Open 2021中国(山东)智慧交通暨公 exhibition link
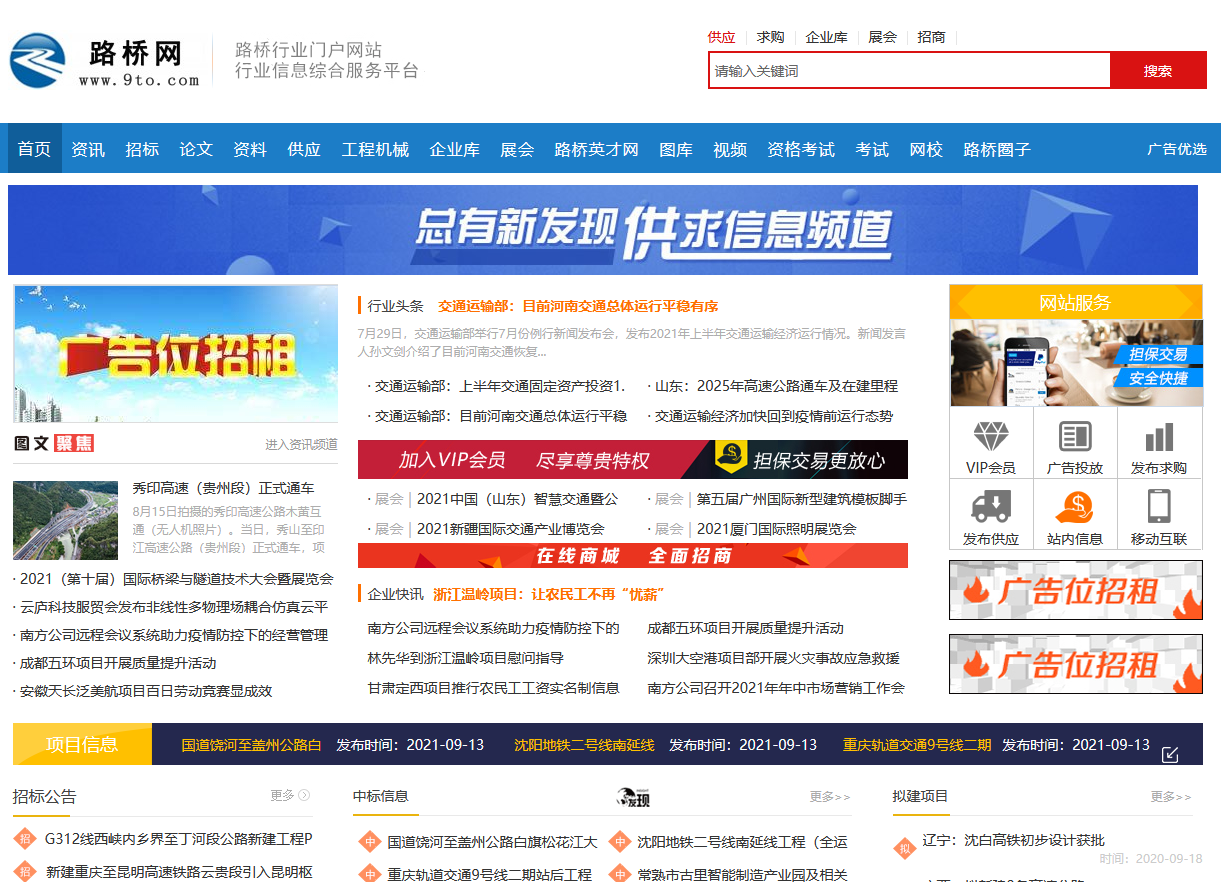Image resolution: width=1221 pixels, height=882 pixels. [x=517, y=498]
